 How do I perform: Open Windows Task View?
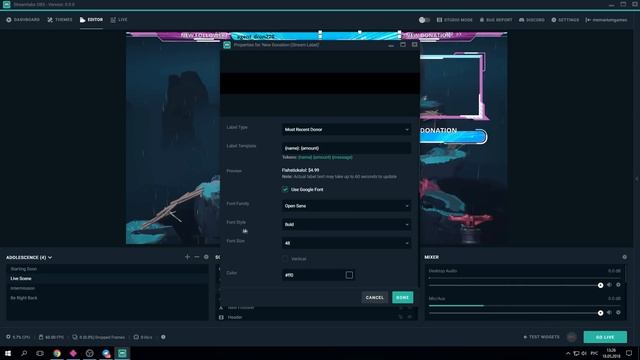pyautogui.click(x=40, y=353)
